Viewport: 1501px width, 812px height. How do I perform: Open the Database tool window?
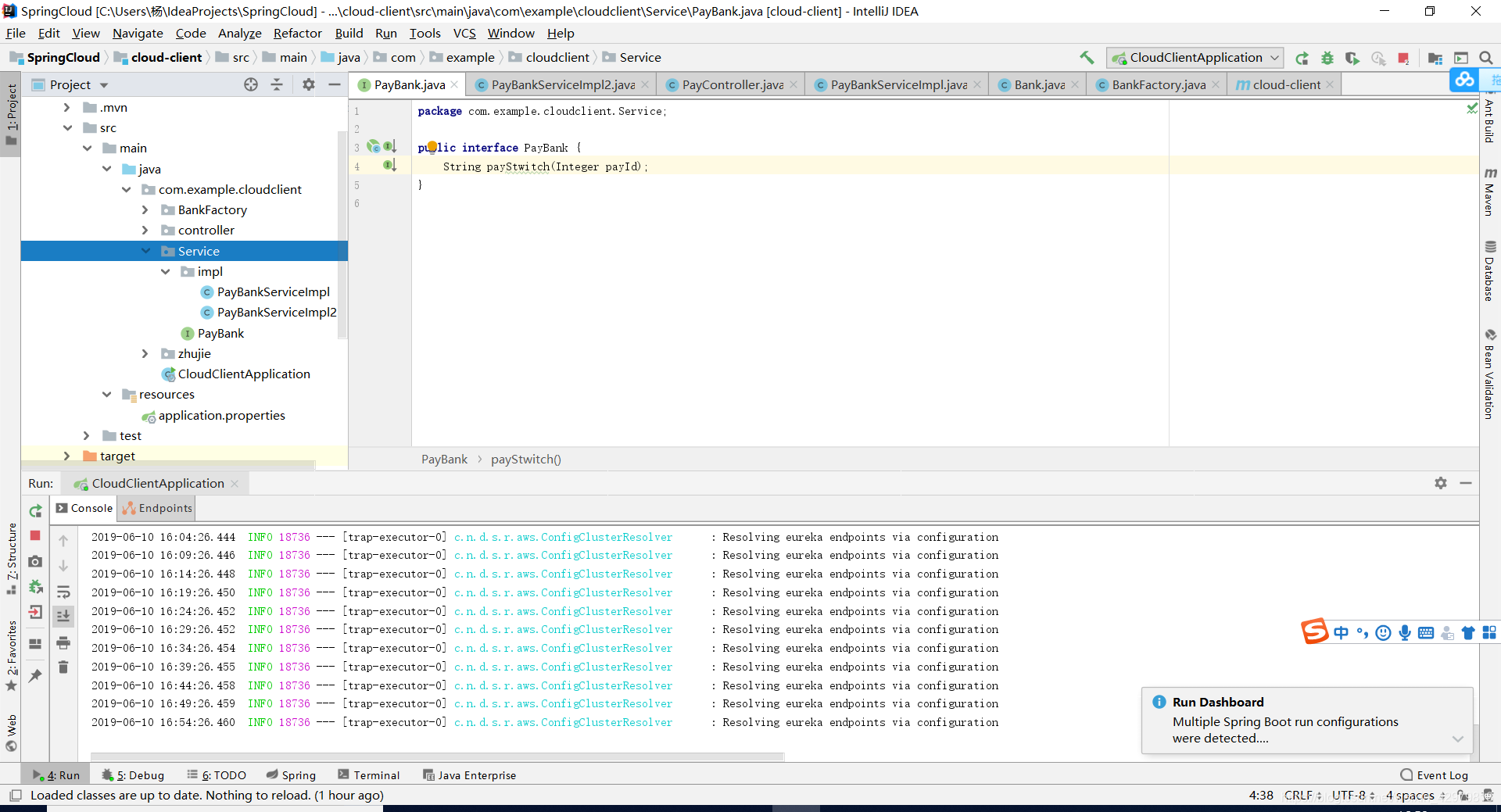pyautogui.click(x=1490, y=270)
